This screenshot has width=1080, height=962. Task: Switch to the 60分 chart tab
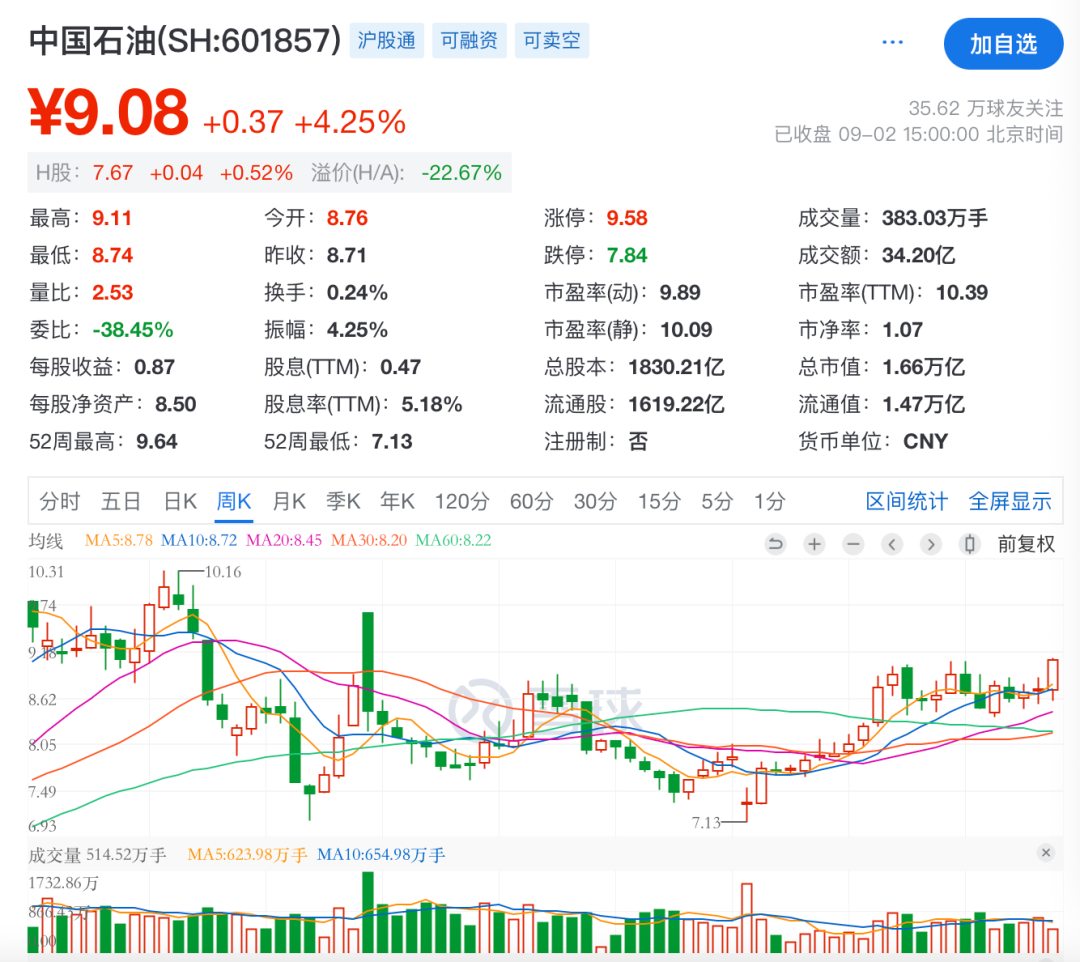coord(531,501)
